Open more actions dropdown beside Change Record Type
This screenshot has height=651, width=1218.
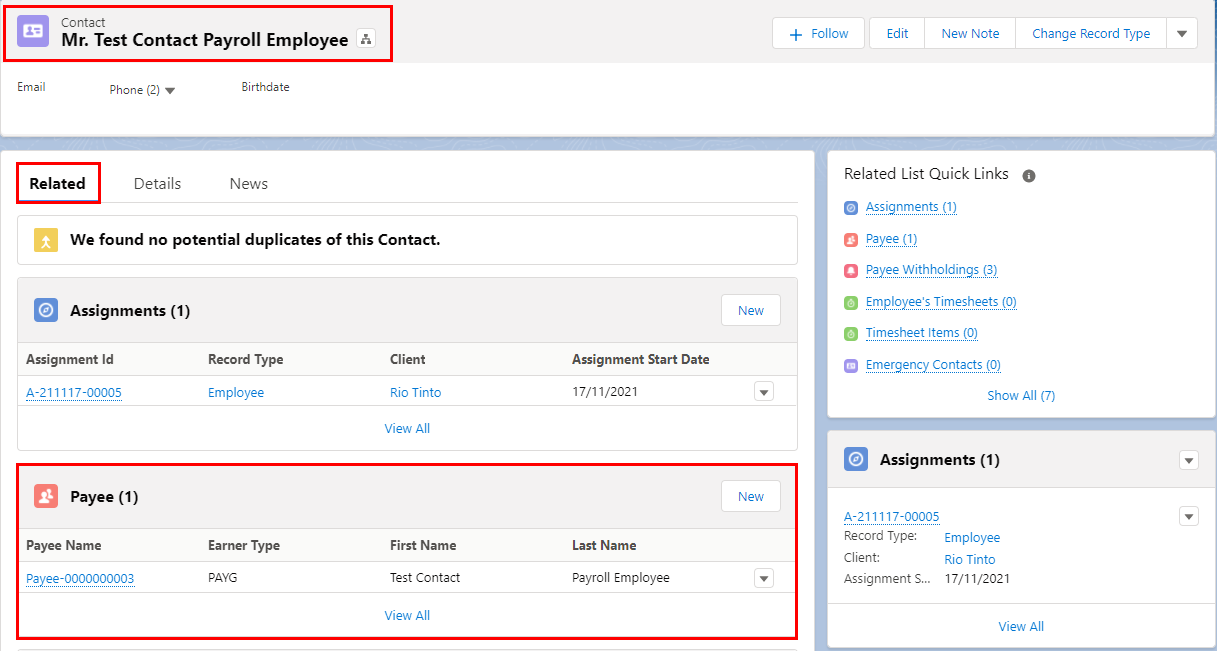pos(1182,33)
